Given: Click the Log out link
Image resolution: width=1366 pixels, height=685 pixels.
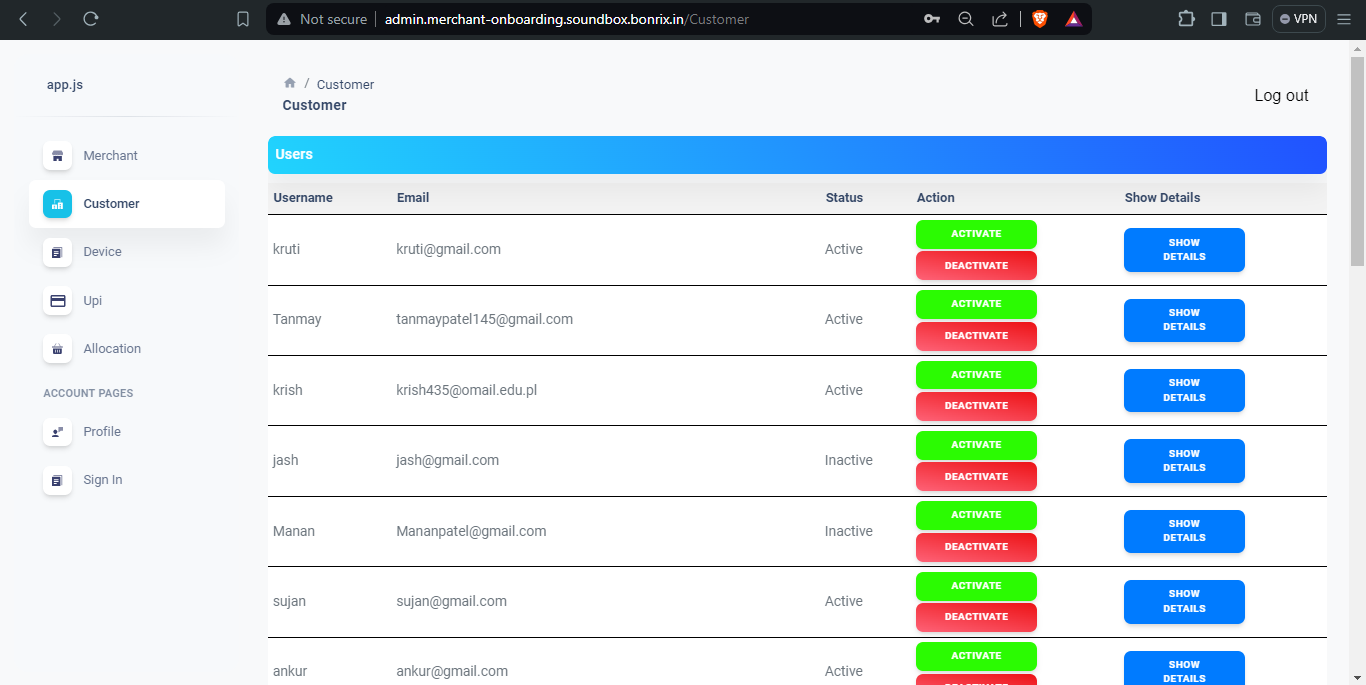Looking at the screenshot, I should pyautogui.click(x=1281, y=95).
